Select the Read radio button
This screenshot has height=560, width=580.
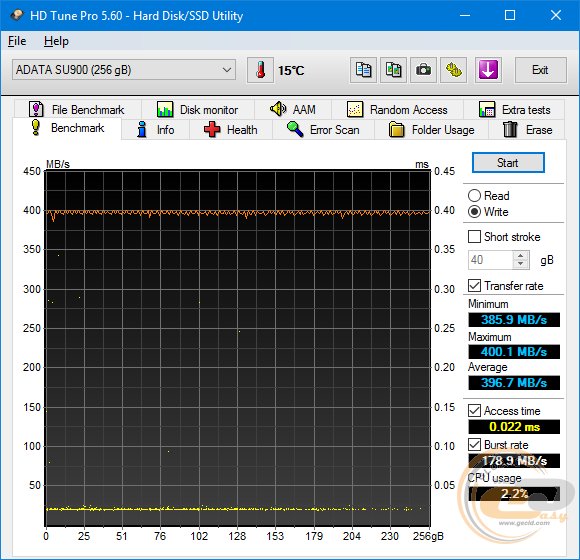[x=474, y=196]
